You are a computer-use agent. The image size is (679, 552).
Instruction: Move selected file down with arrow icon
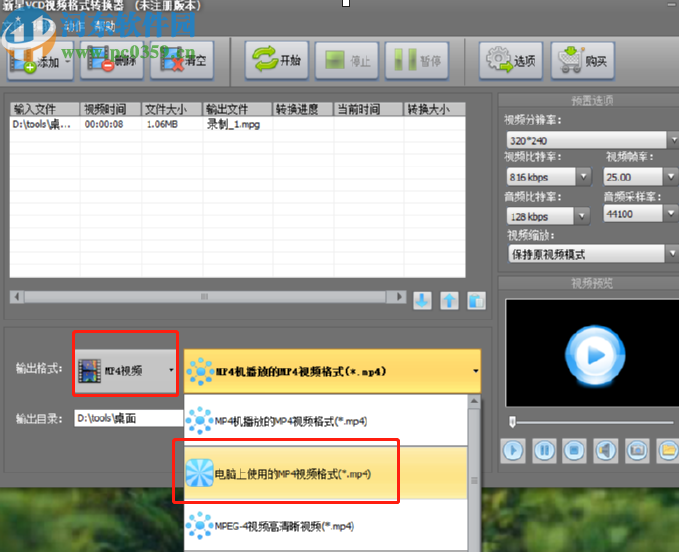click(422, 300)
